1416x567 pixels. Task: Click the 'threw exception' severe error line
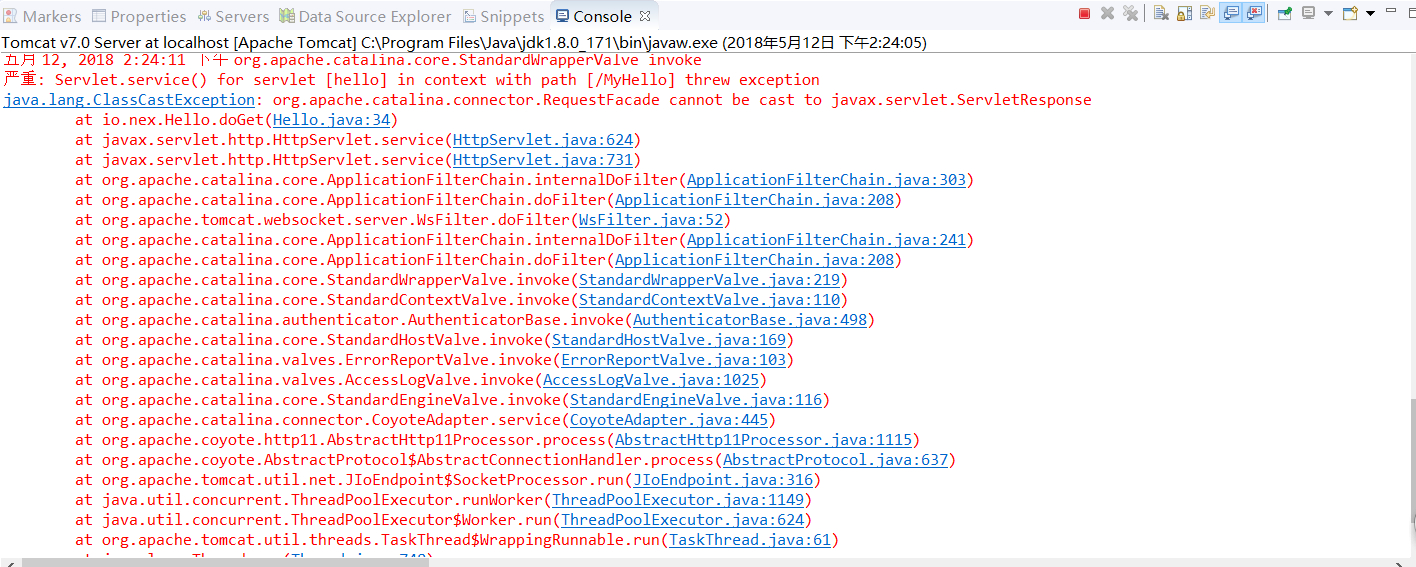(411, 80)
